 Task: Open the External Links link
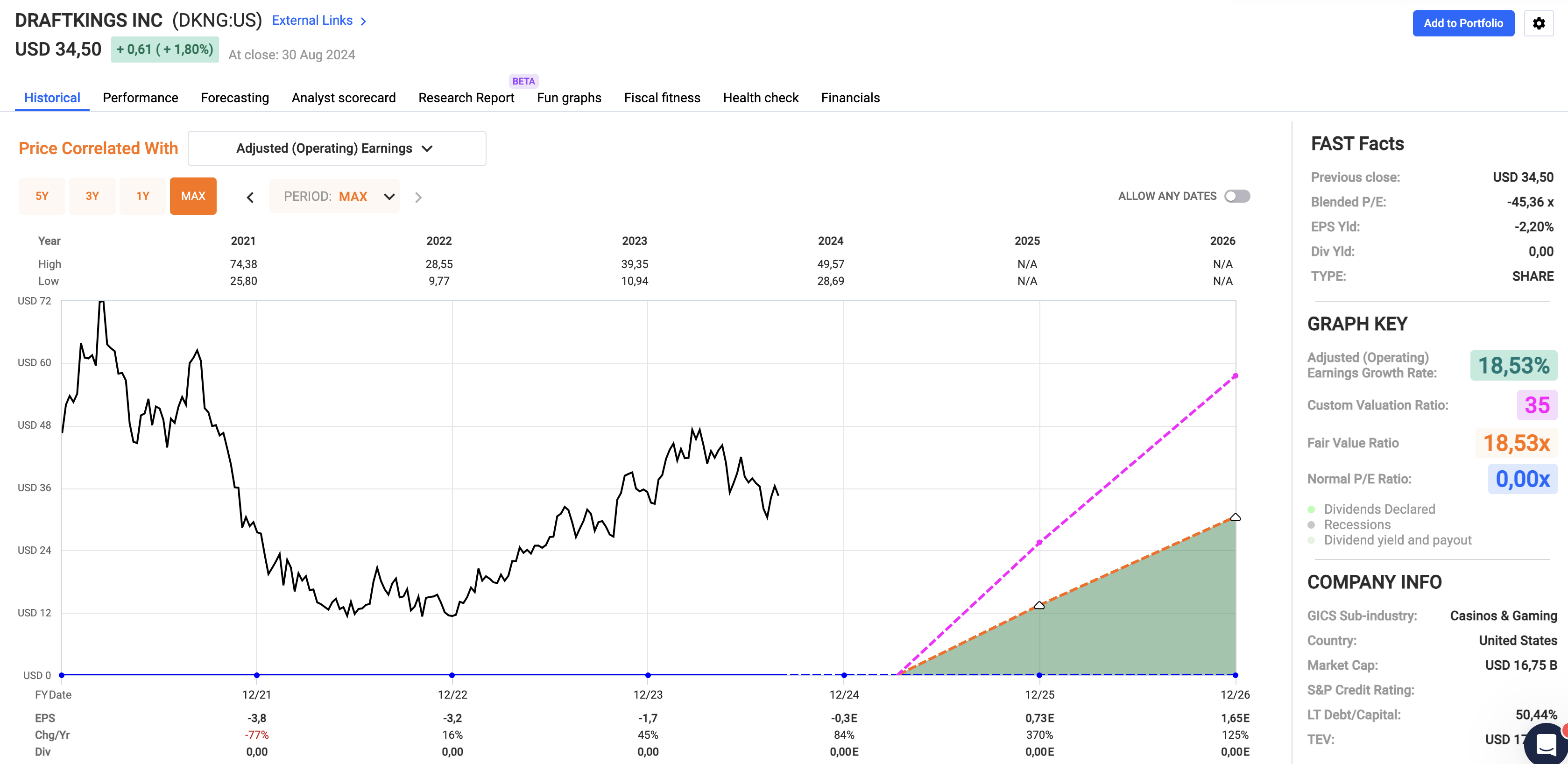click(312, 20)
